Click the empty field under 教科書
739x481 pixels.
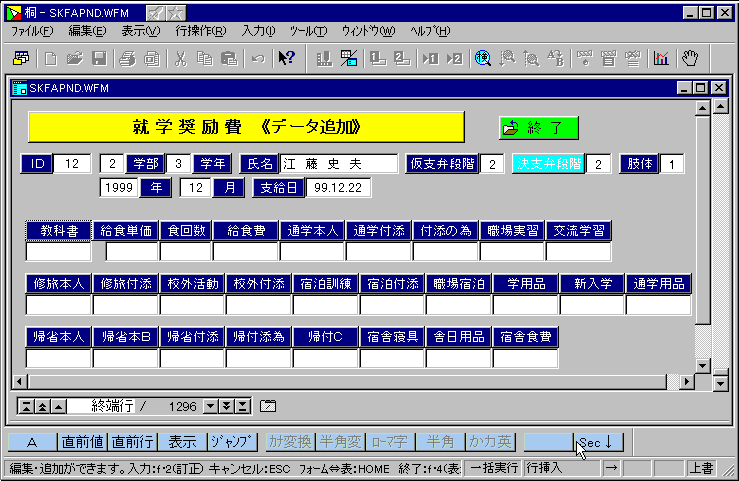tap(58, 252)
